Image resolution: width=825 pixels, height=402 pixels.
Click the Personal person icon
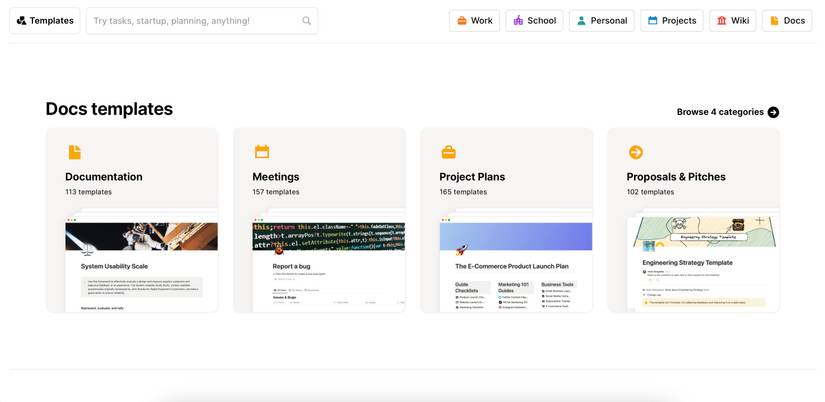point(581,21)
